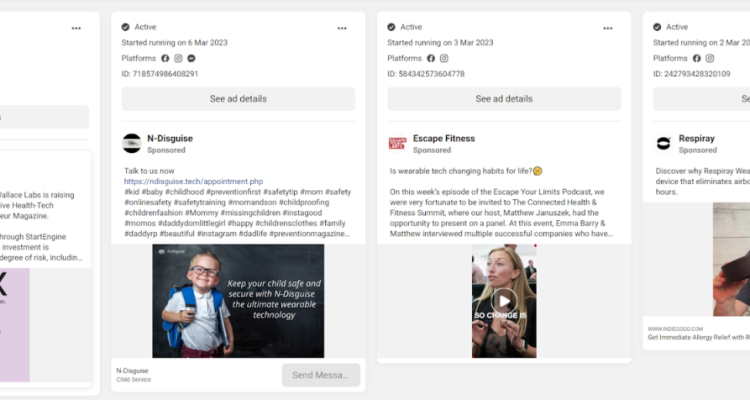Click the 'Get Immediate Allergy Relief' headline on Respiray ad

tap(699, 337)
